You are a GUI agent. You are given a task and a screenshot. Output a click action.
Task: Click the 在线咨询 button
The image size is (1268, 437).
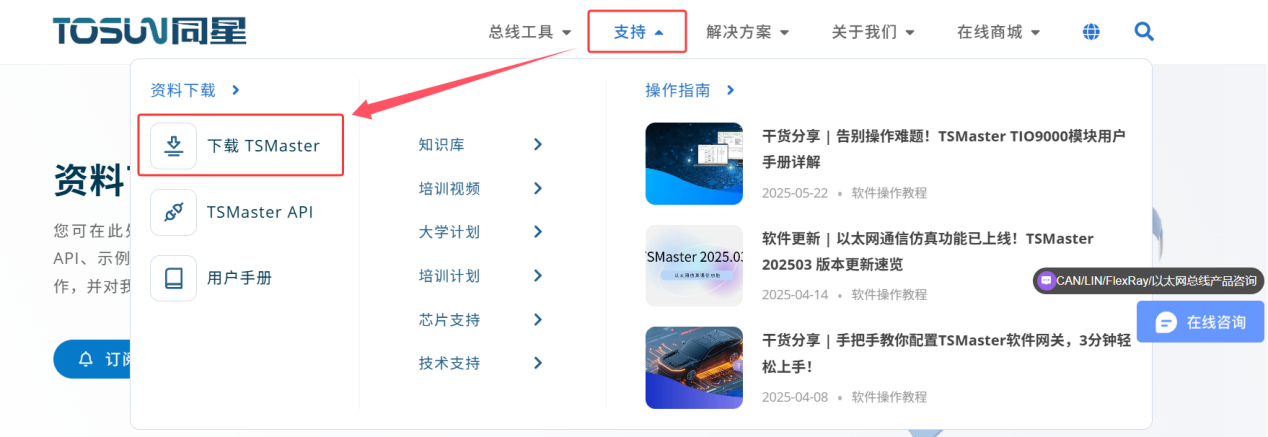tap(1200, 322)
